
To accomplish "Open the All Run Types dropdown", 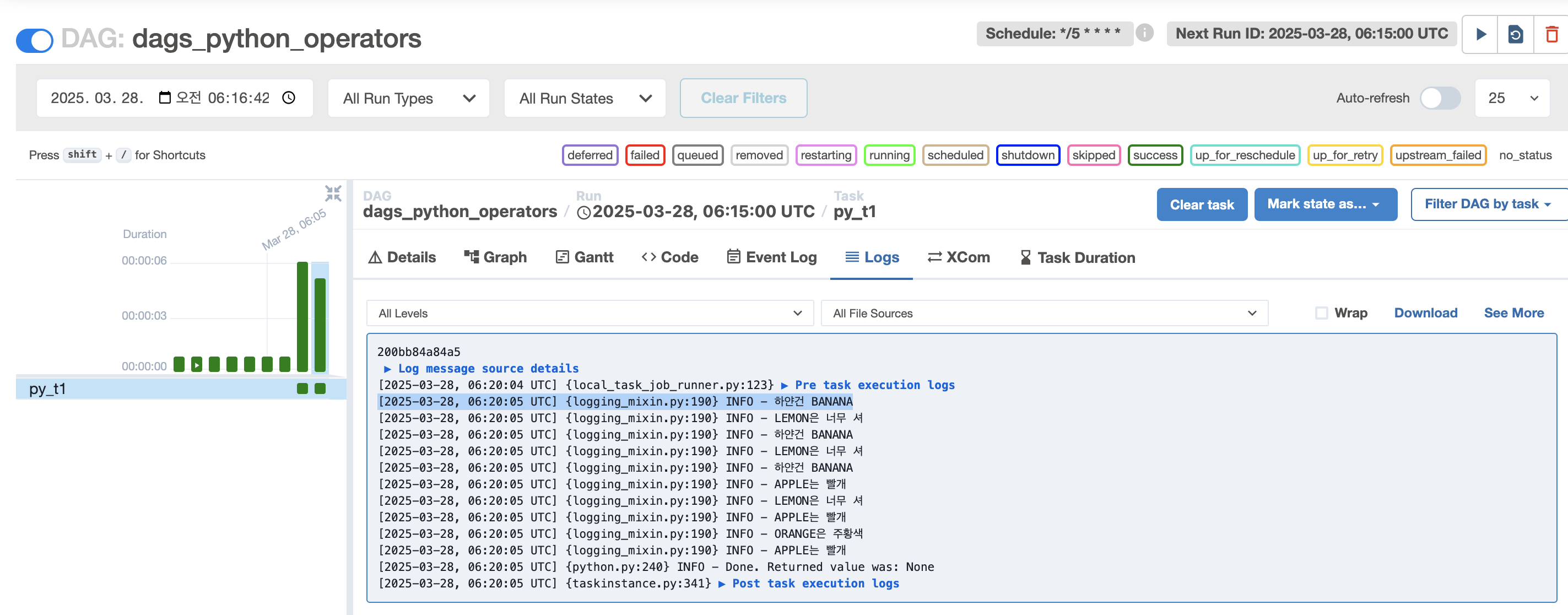I will pyautogui.click(x=408, y=98).
